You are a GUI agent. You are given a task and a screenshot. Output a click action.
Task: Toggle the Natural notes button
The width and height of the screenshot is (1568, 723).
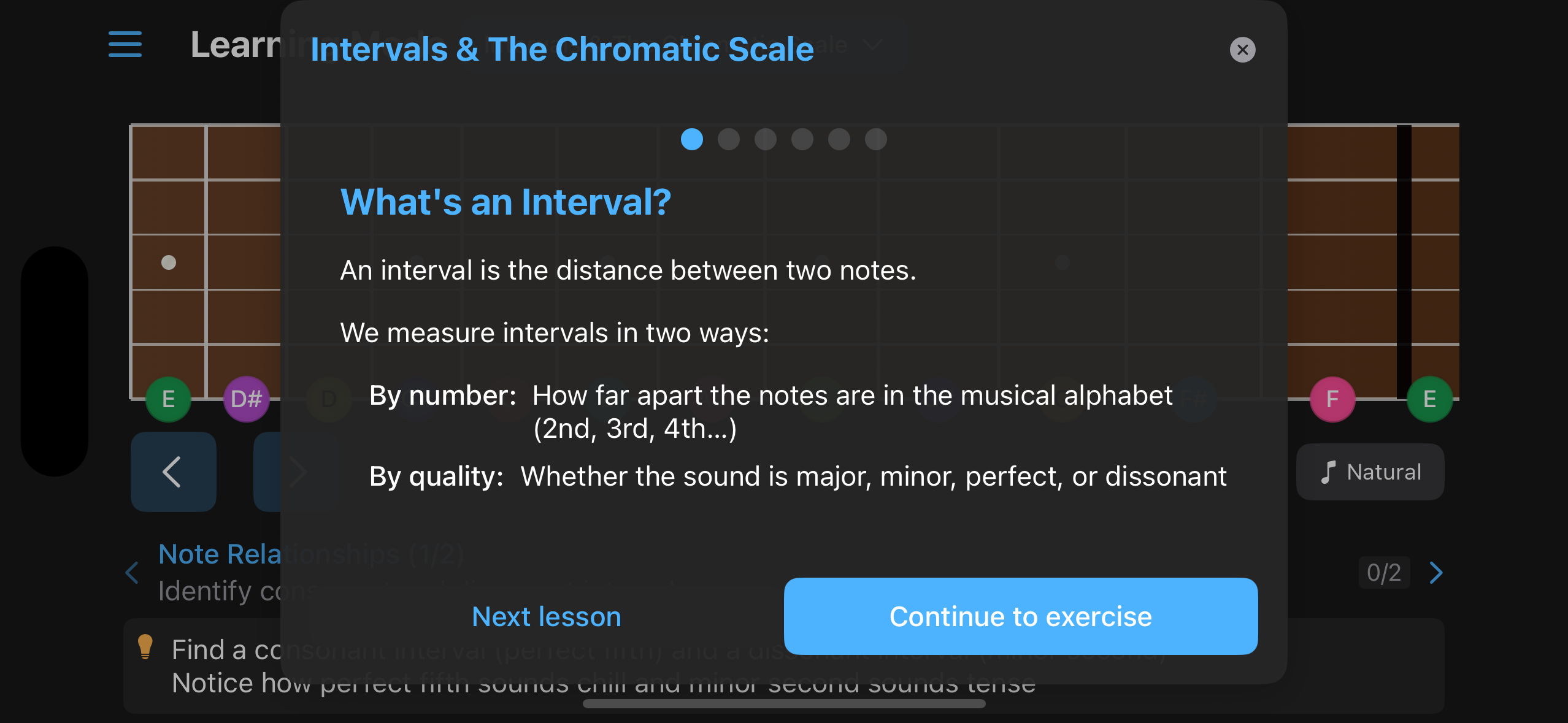point(1370,472)
